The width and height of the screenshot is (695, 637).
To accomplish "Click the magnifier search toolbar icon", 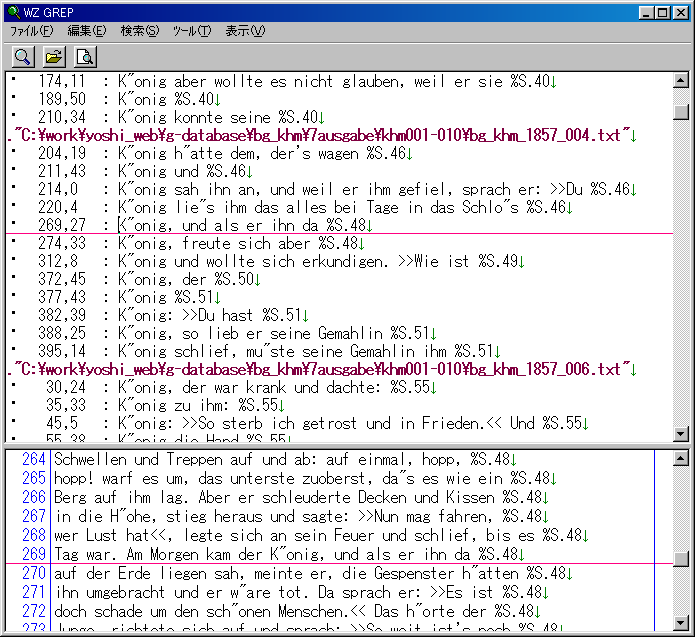I will tap(23, 57).
